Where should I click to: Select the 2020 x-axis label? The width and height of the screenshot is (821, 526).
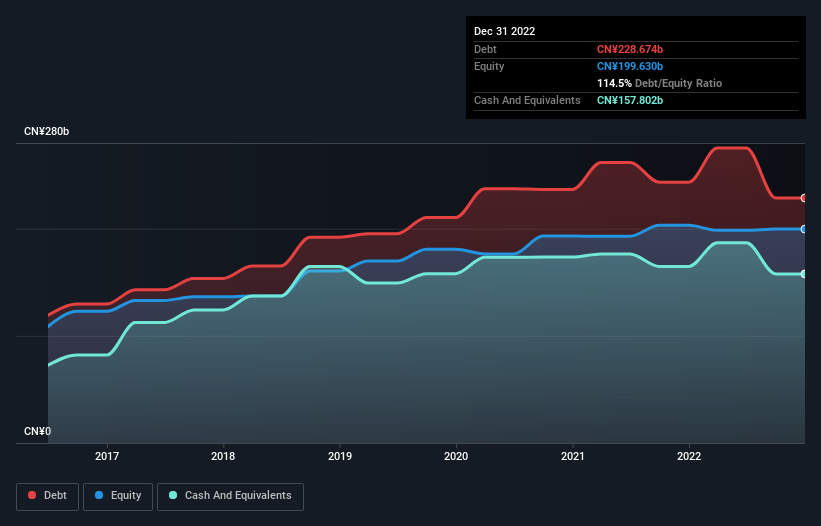(456, 456)
